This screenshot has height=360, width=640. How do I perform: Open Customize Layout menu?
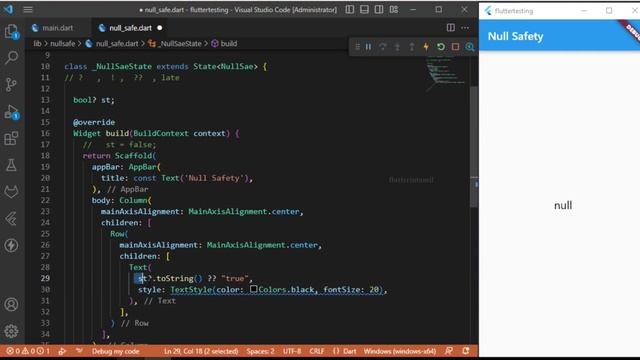tap(394, 9)
